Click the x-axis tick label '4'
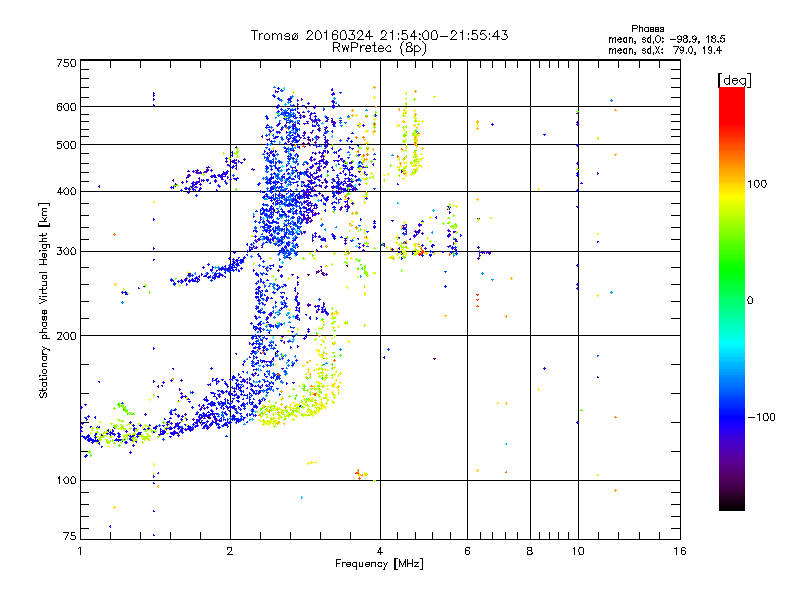 [x=380, y=551]
